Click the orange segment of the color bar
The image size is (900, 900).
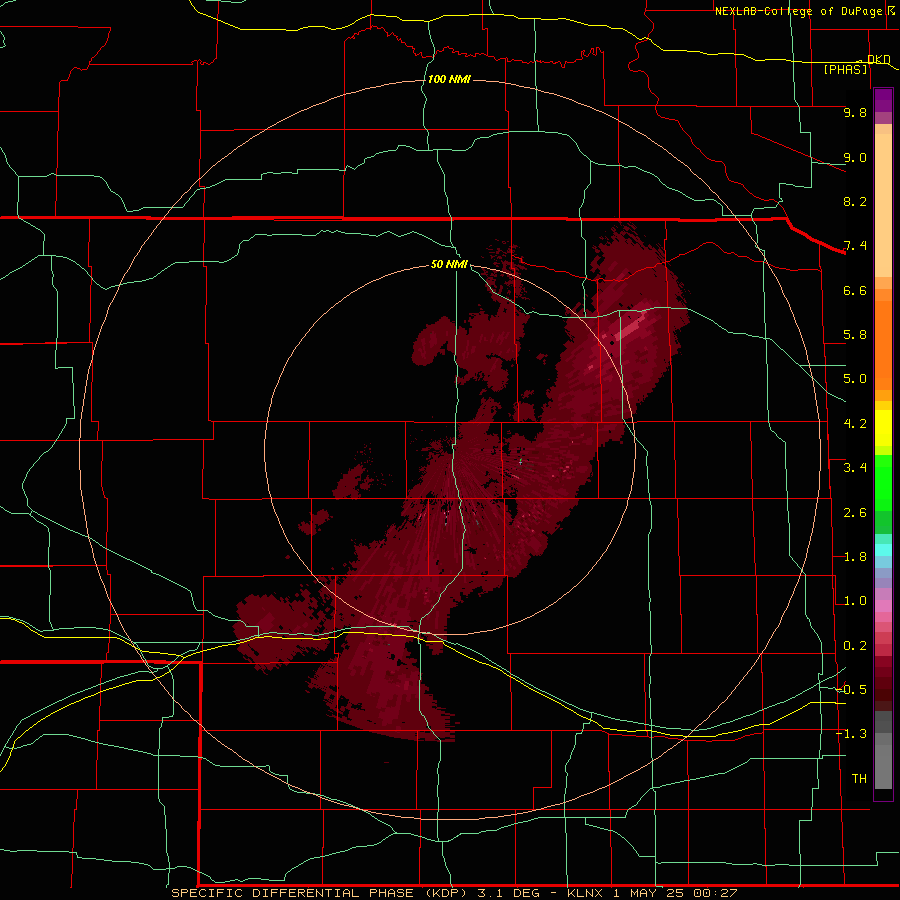(883, 344)
